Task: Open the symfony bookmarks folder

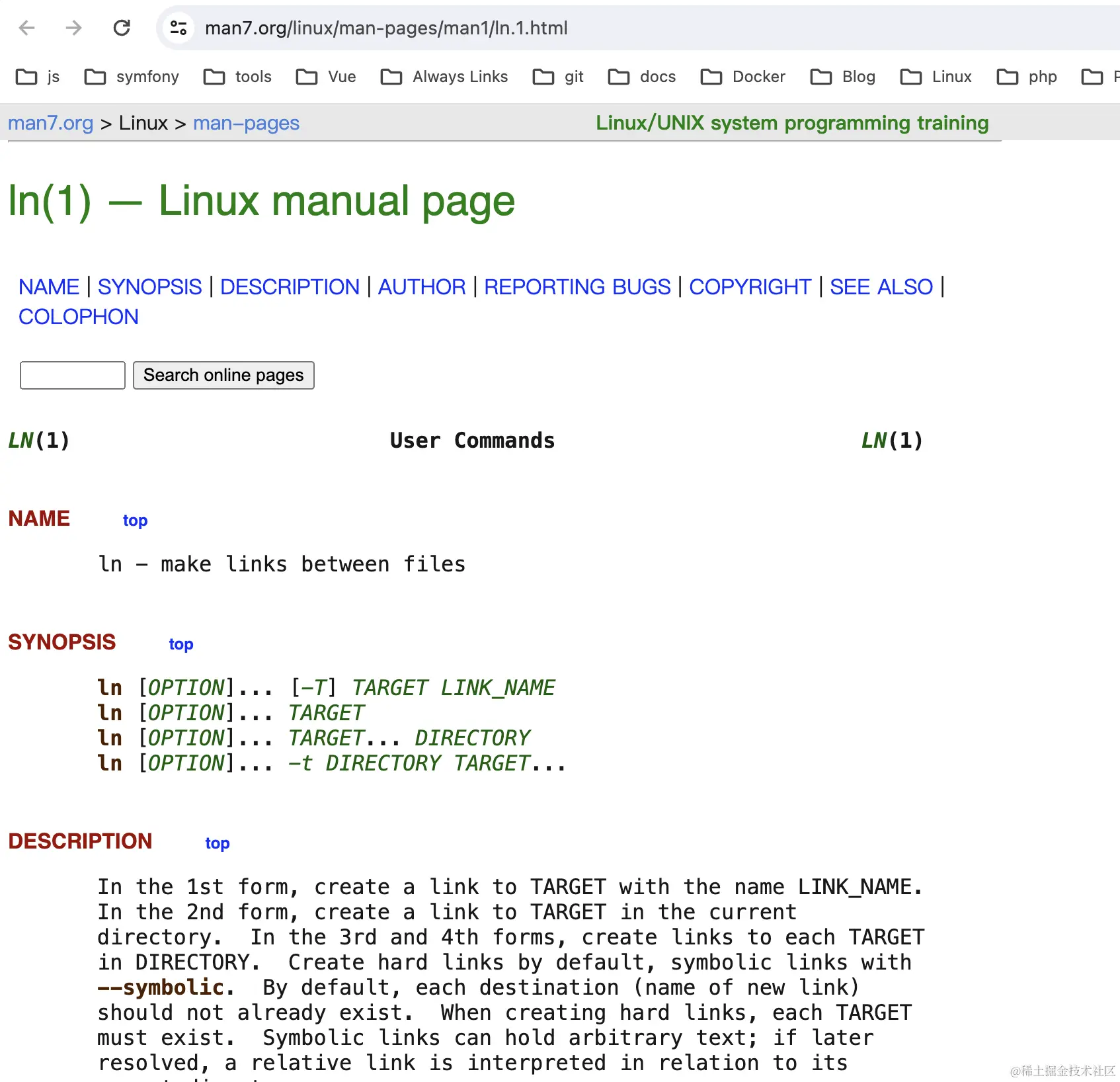Action: [x=132, y=77]
